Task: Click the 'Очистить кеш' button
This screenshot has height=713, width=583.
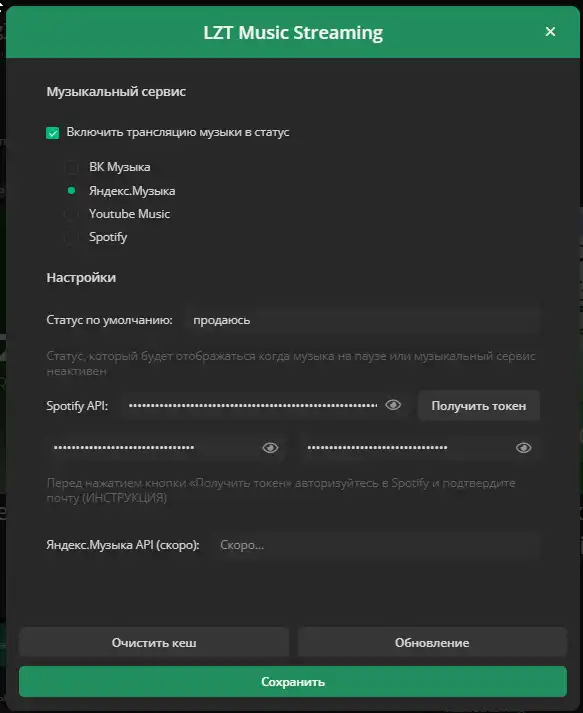Action: coord(154,642)
